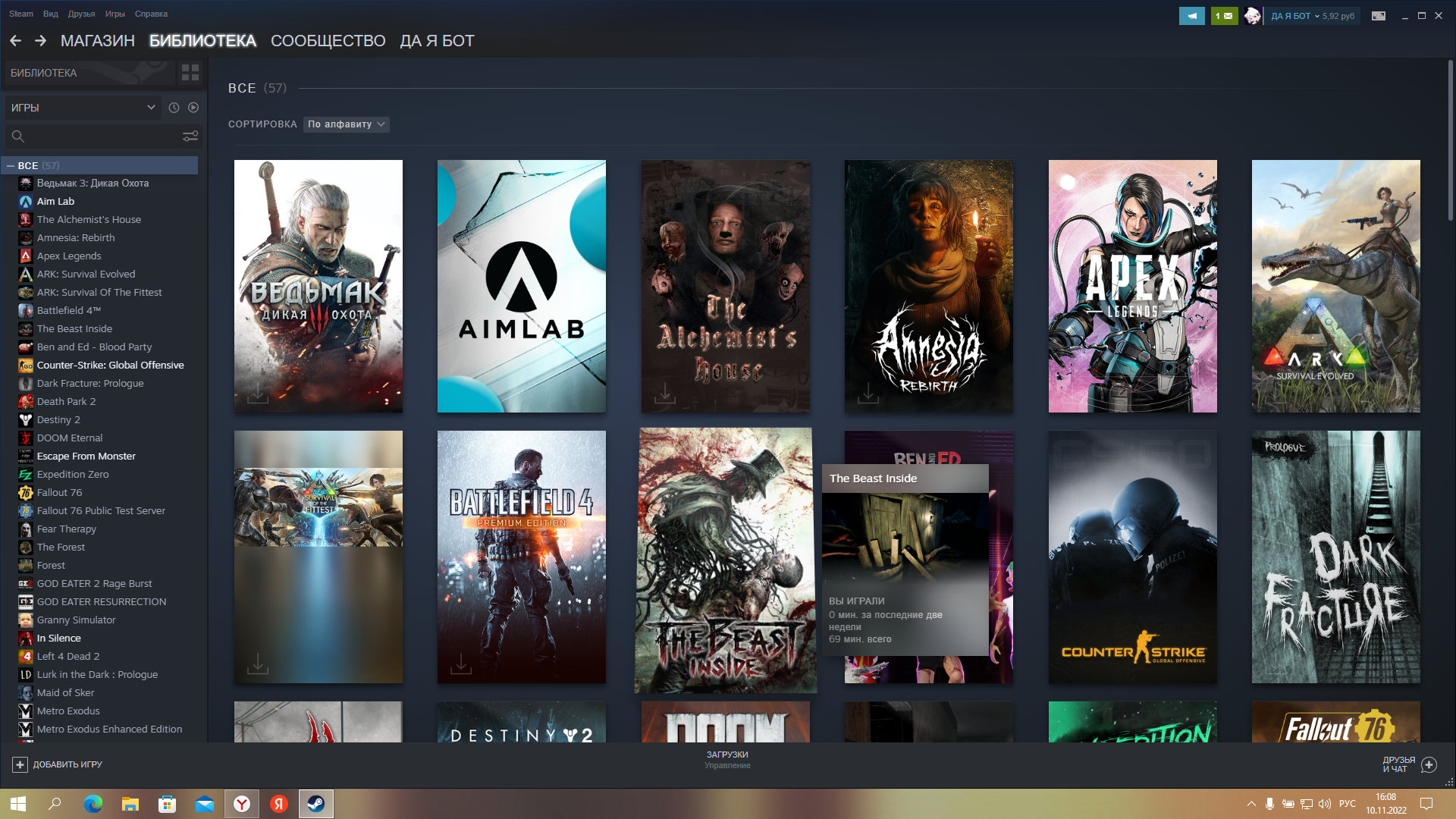Click Fallout 76 icon in sidebar
This screenshot has width=1456, height=819.
click(x=26, y=493)
